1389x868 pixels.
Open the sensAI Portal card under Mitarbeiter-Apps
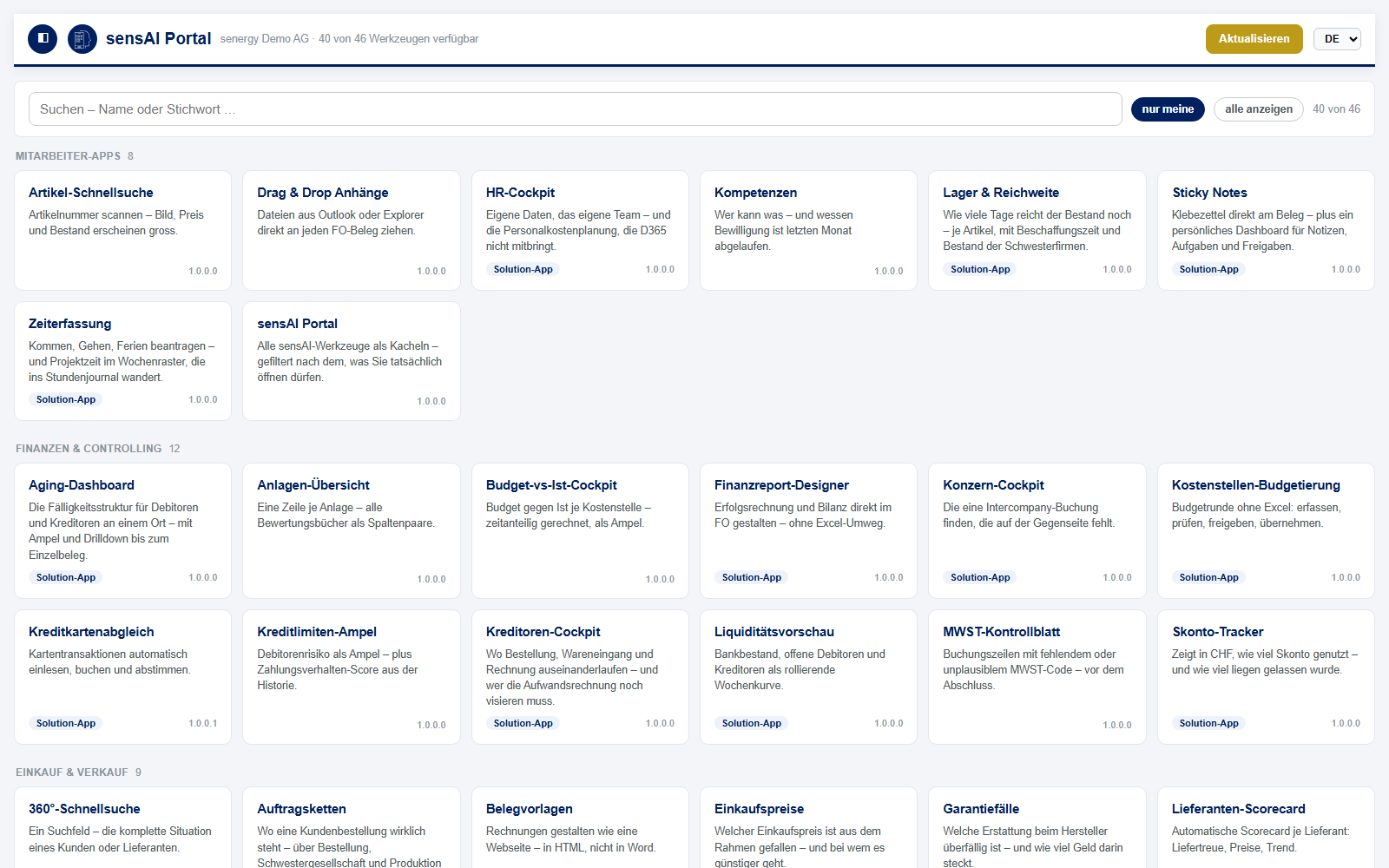(352, 361)
